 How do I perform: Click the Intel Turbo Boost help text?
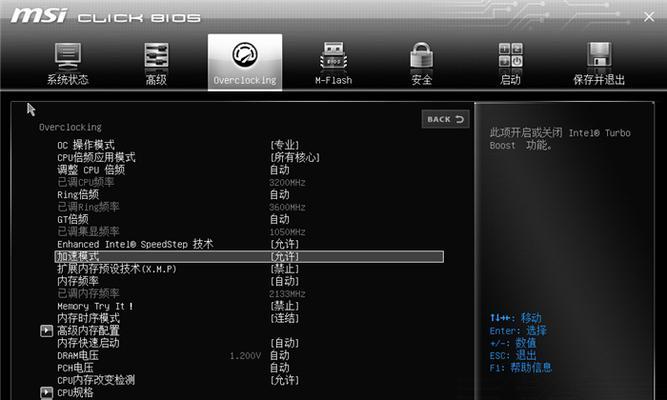point(560,139)
